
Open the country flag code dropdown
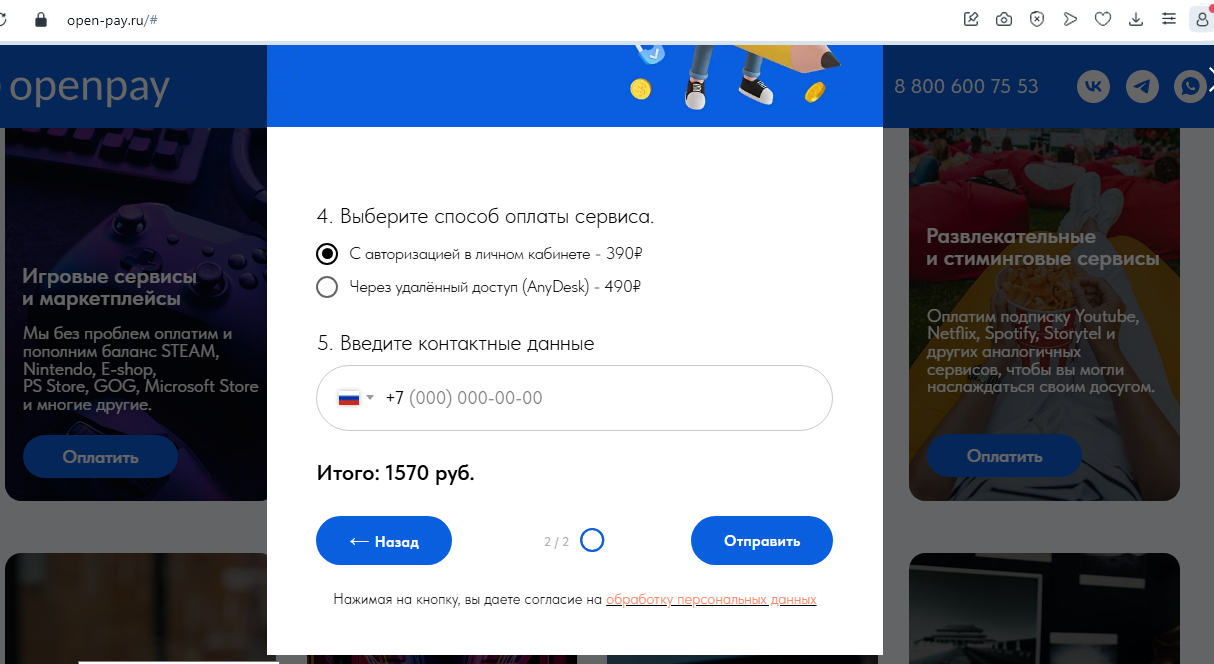click(x=355, y=398)
